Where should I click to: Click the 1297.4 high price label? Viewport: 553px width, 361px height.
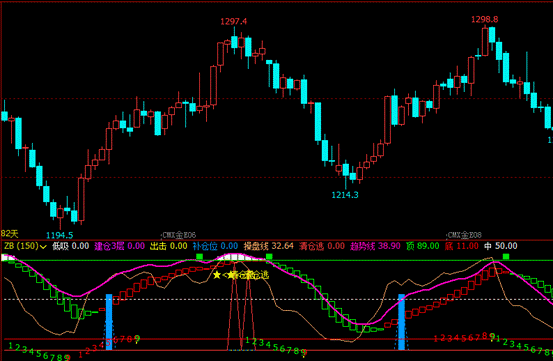pyautogui.click(x=233, y=22)
